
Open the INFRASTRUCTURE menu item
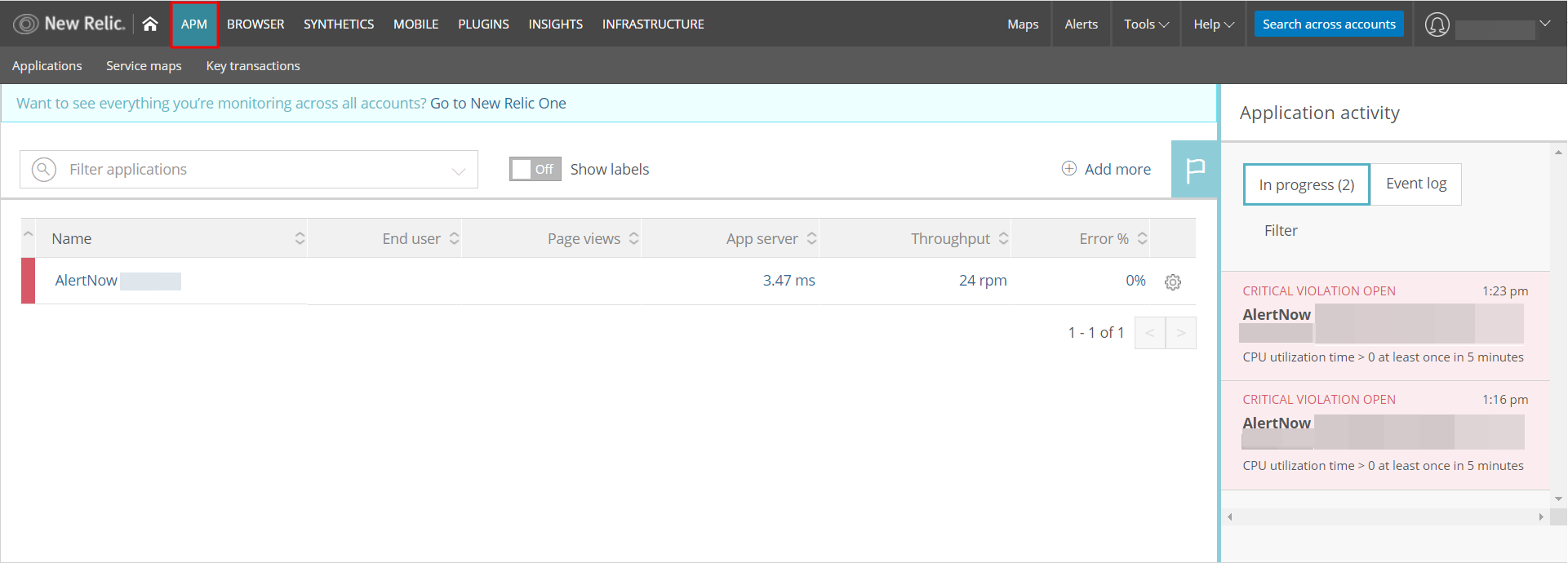tap(653, 24)
